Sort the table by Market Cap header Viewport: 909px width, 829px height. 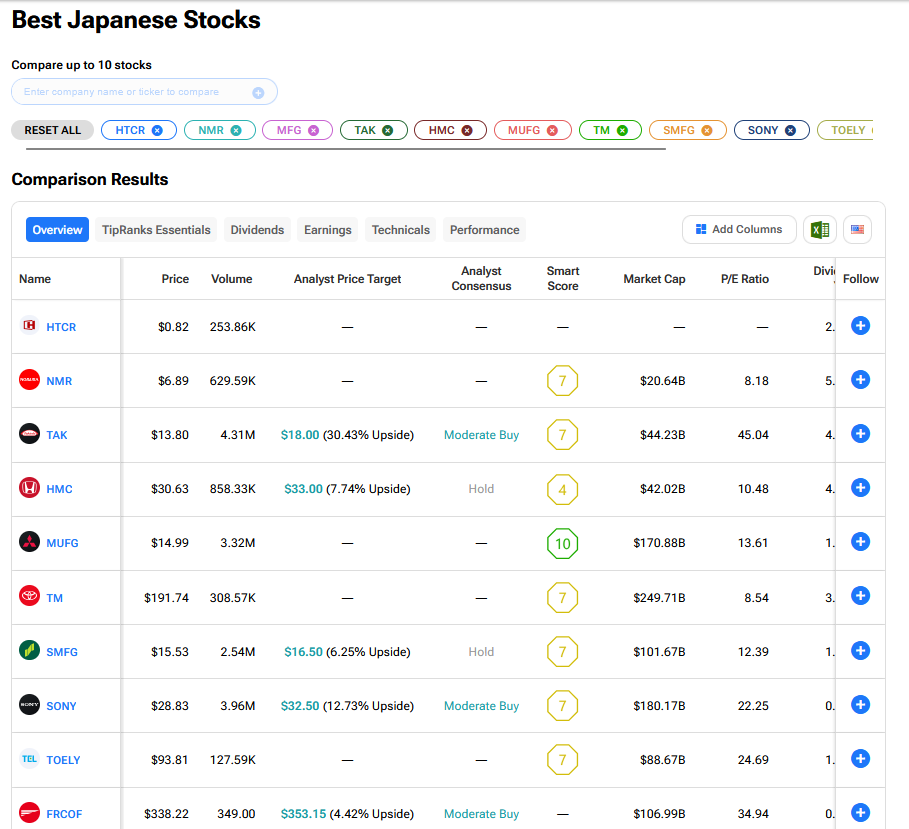click(654, 279)
